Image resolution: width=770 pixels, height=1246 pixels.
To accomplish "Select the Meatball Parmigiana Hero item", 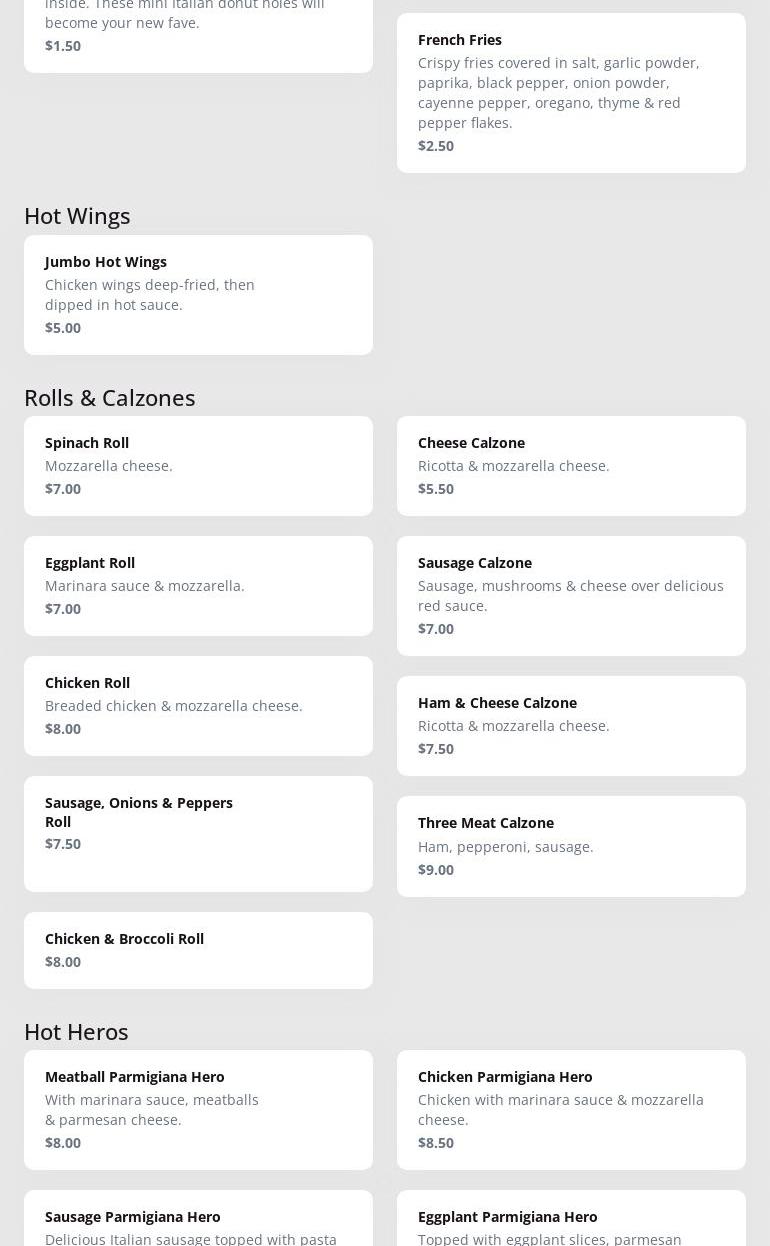I will tap(198, 1109).
